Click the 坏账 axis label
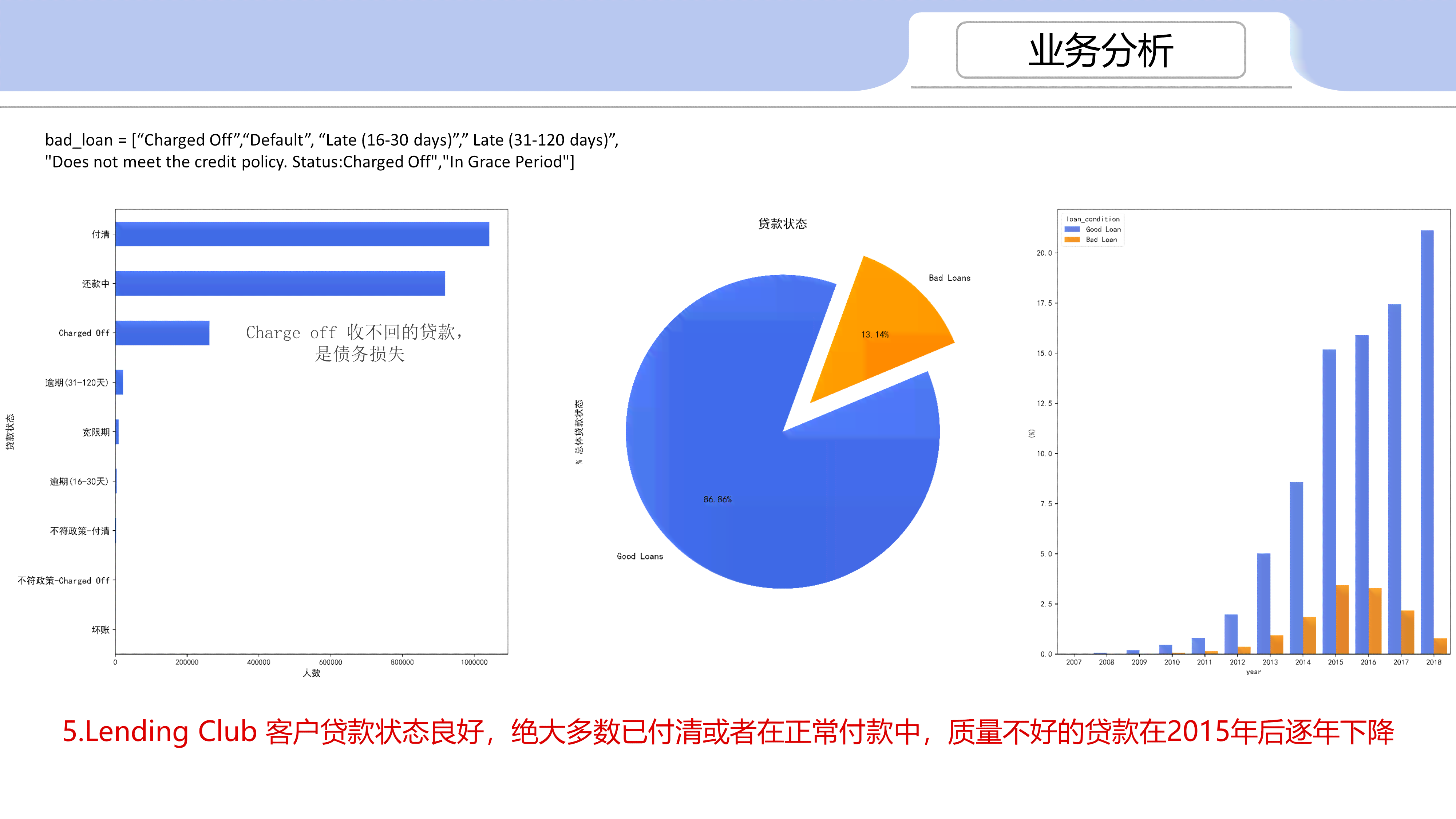Screen dimensions: 1456x819 (100, 630)
